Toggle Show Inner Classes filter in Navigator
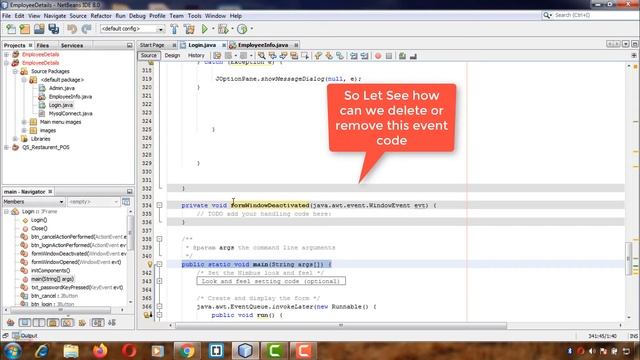 (x=67, y=323)
